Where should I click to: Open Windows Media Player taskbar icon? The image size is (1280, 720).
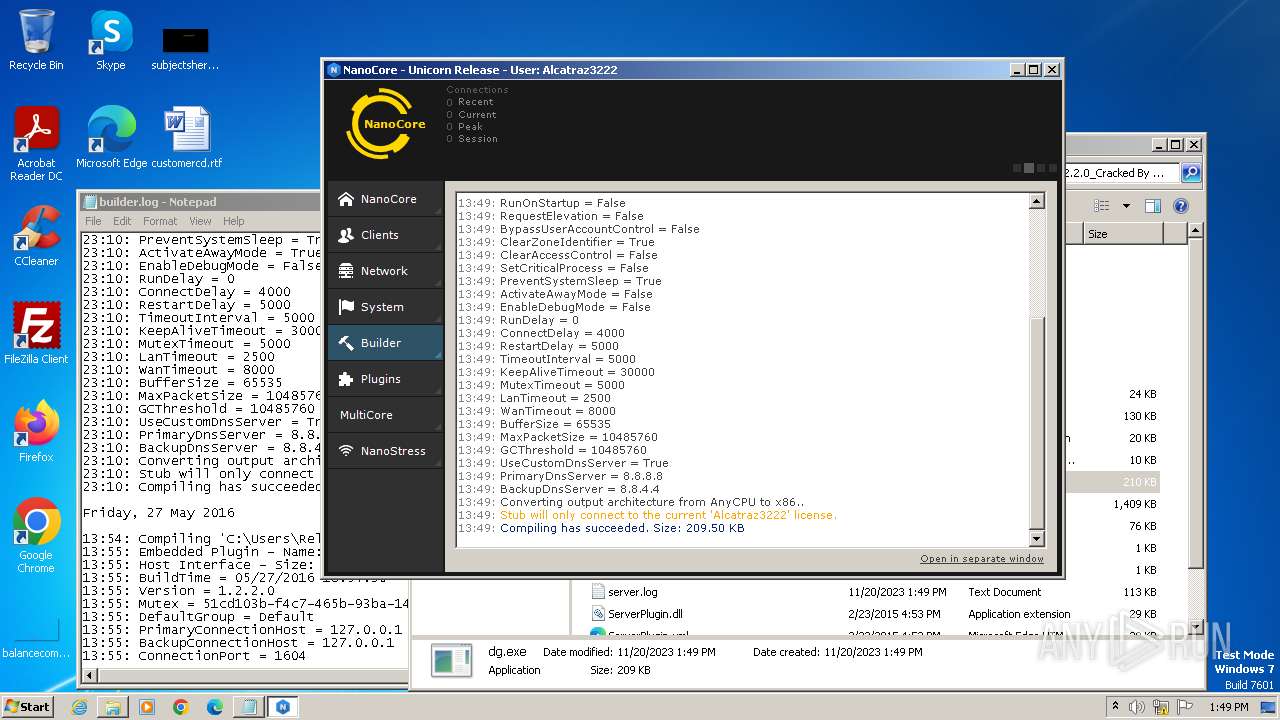pyautogui.click(x=147, y=707)
